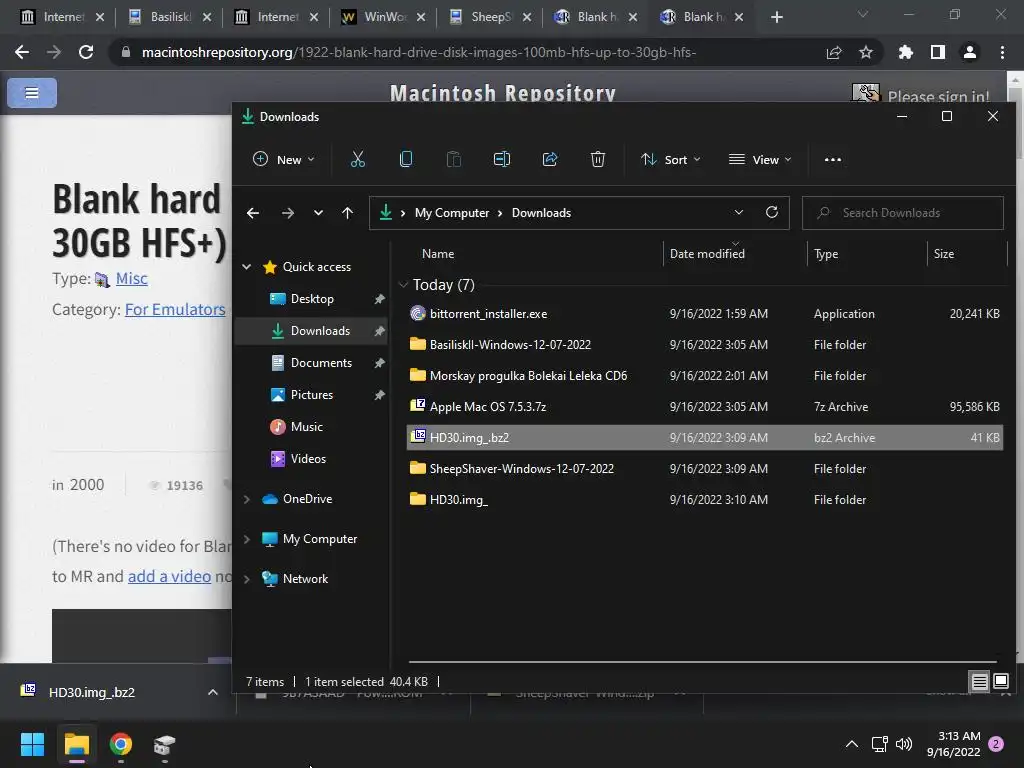Go up one folder level in Explorer
This screenshot has width=1024, height=768.
[347, 213]
